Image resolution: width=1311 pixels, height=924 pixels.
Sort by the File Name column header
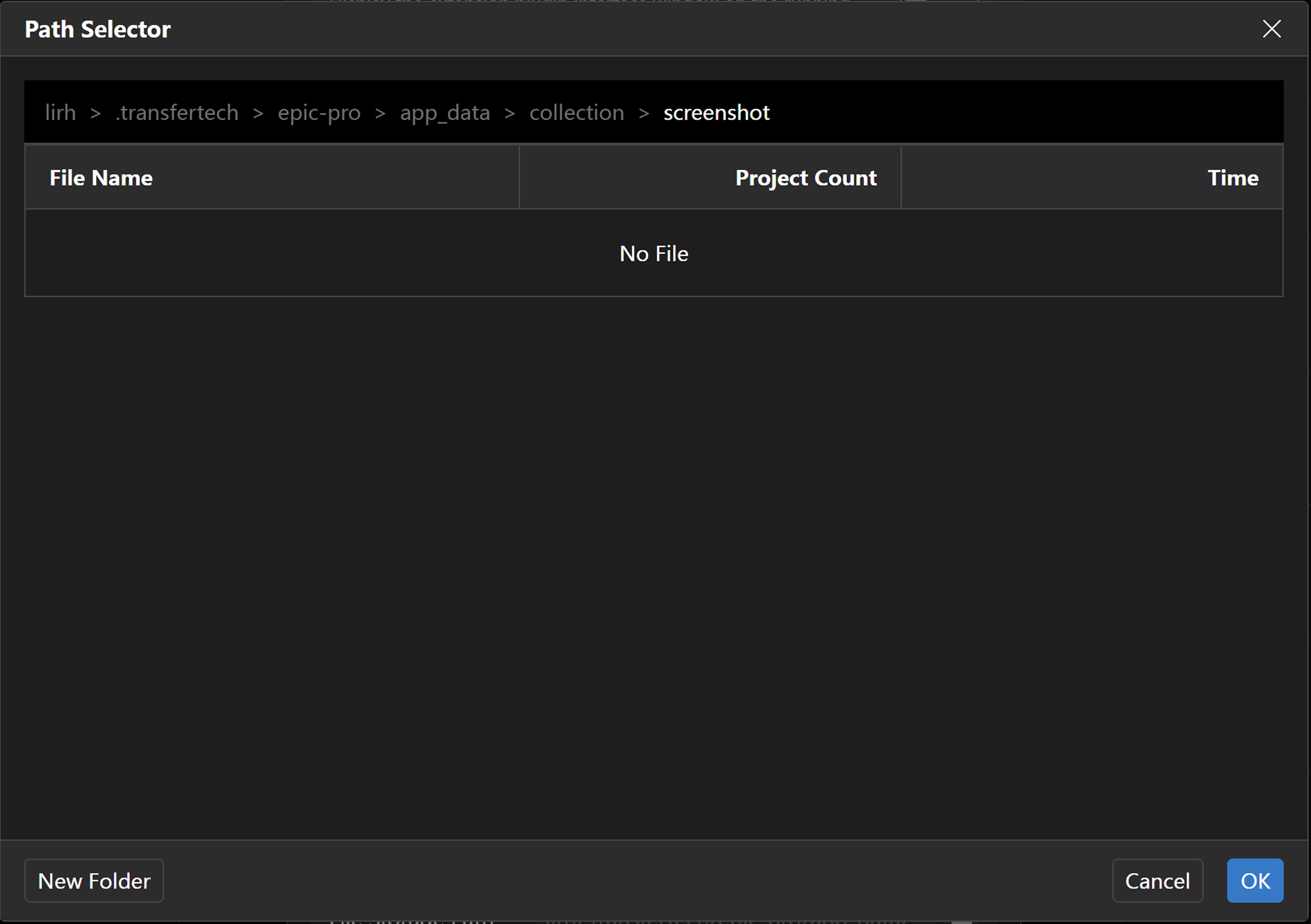pyautogui.click(x=101, y=178)
